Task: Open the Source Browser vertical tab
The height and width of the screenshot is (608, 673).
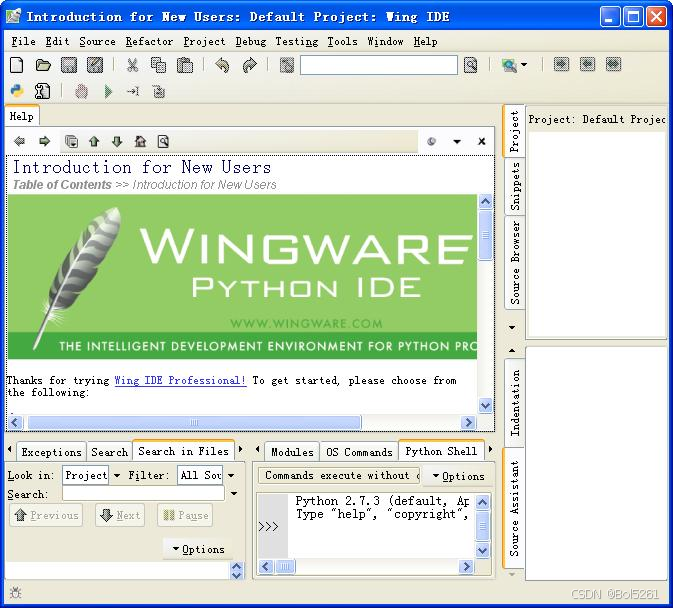Action: click(515, 263)
